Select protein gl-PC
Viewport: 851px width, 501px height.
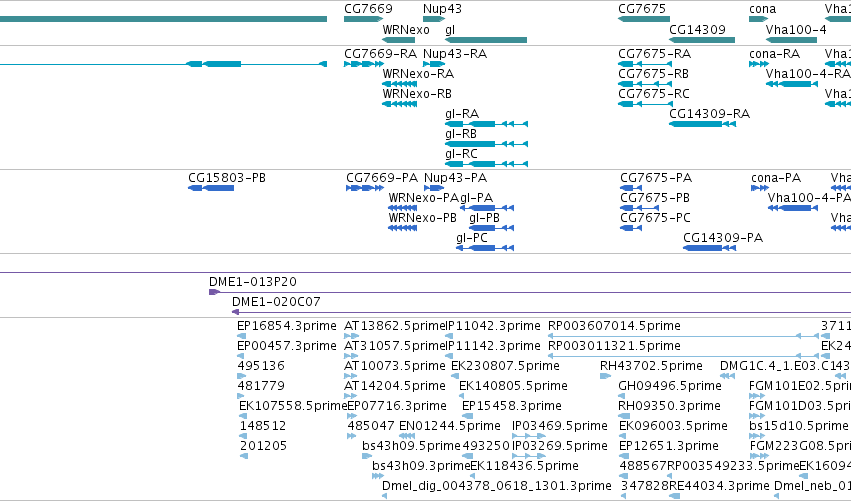point(485,249)
